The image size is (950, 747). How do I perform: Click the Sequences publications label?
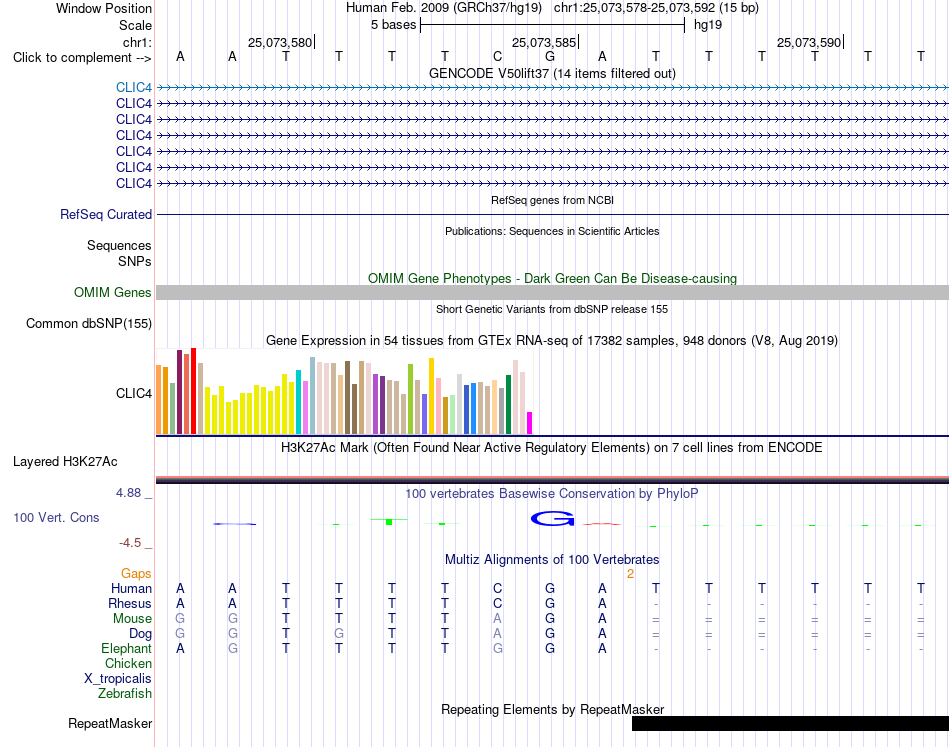(119, 245)
